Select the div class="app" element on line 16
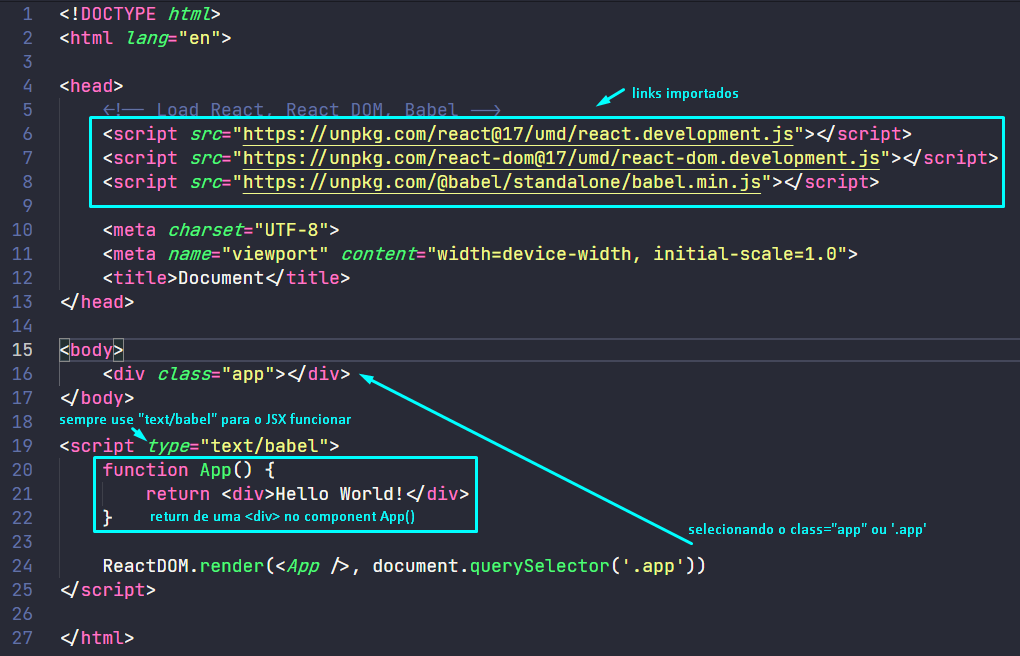 tap(227, 373)
